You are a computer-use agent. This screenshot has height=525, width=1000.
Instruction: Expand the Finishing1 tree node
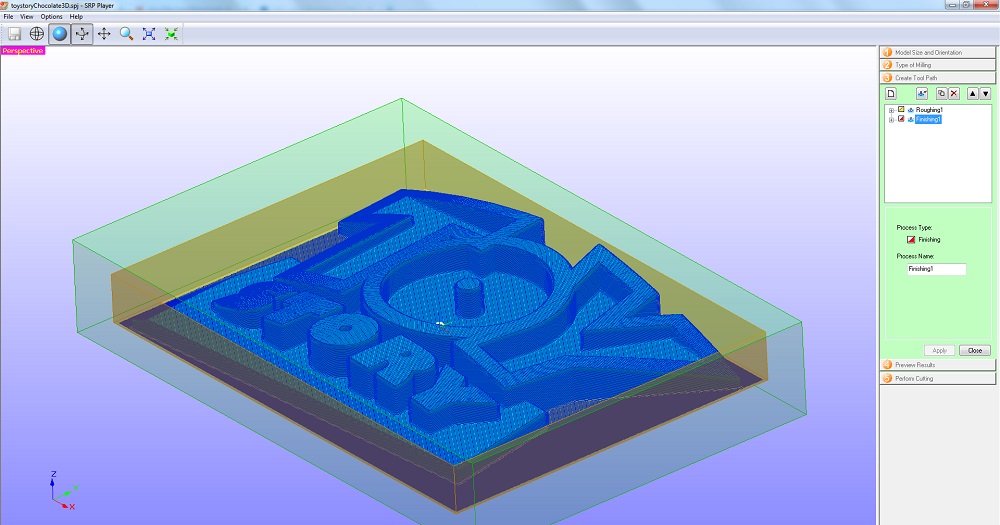click(x=892, y=120)
